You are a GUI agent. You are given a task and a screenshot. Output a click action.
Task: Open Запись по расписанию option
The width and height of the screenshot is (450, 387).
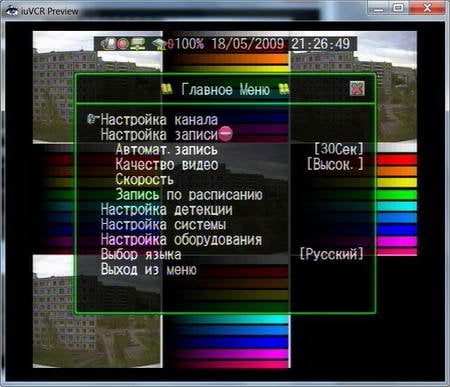pyautogui.click(x=189, y=194)
